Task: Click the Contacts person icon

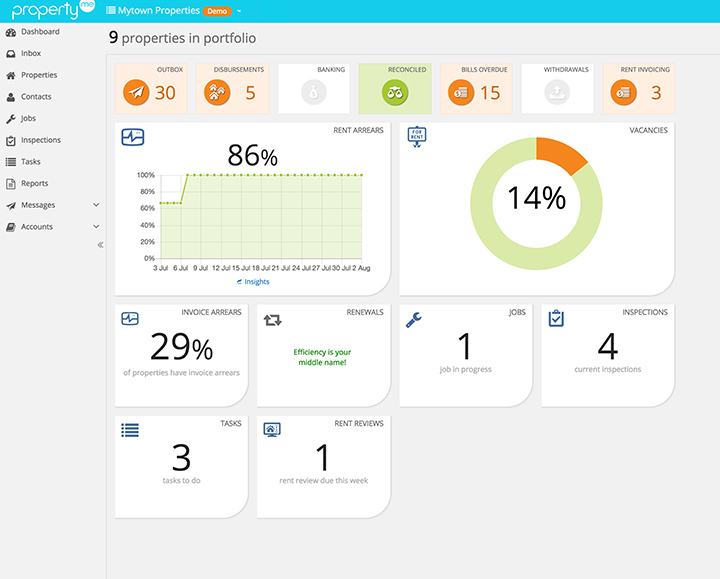Action: 11,97
